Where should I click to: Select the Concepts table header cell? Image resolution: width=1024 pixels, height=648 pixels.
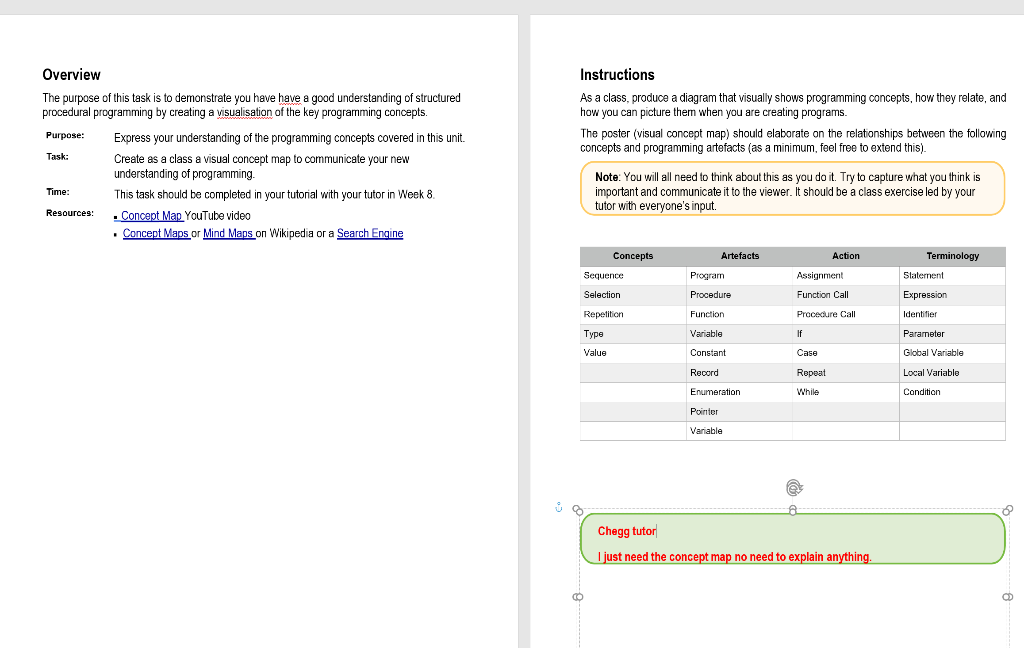(632, 256)
